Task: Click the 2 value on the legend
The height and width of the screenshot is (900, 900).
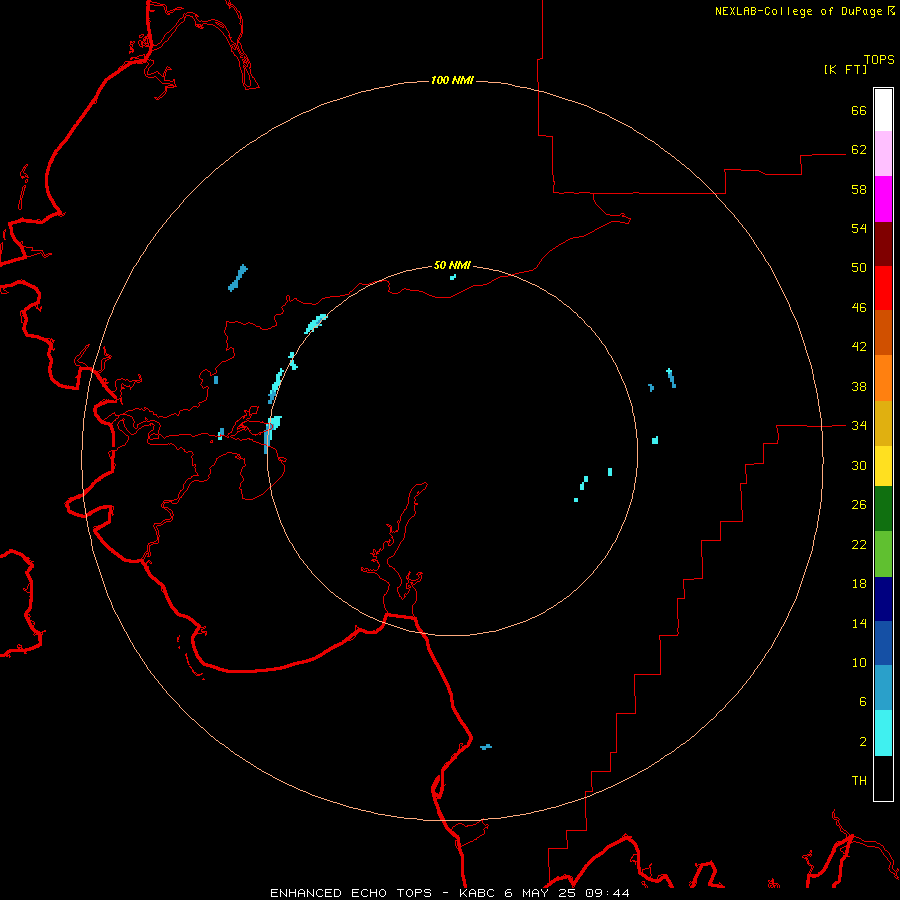Action: tap(863, 741)
